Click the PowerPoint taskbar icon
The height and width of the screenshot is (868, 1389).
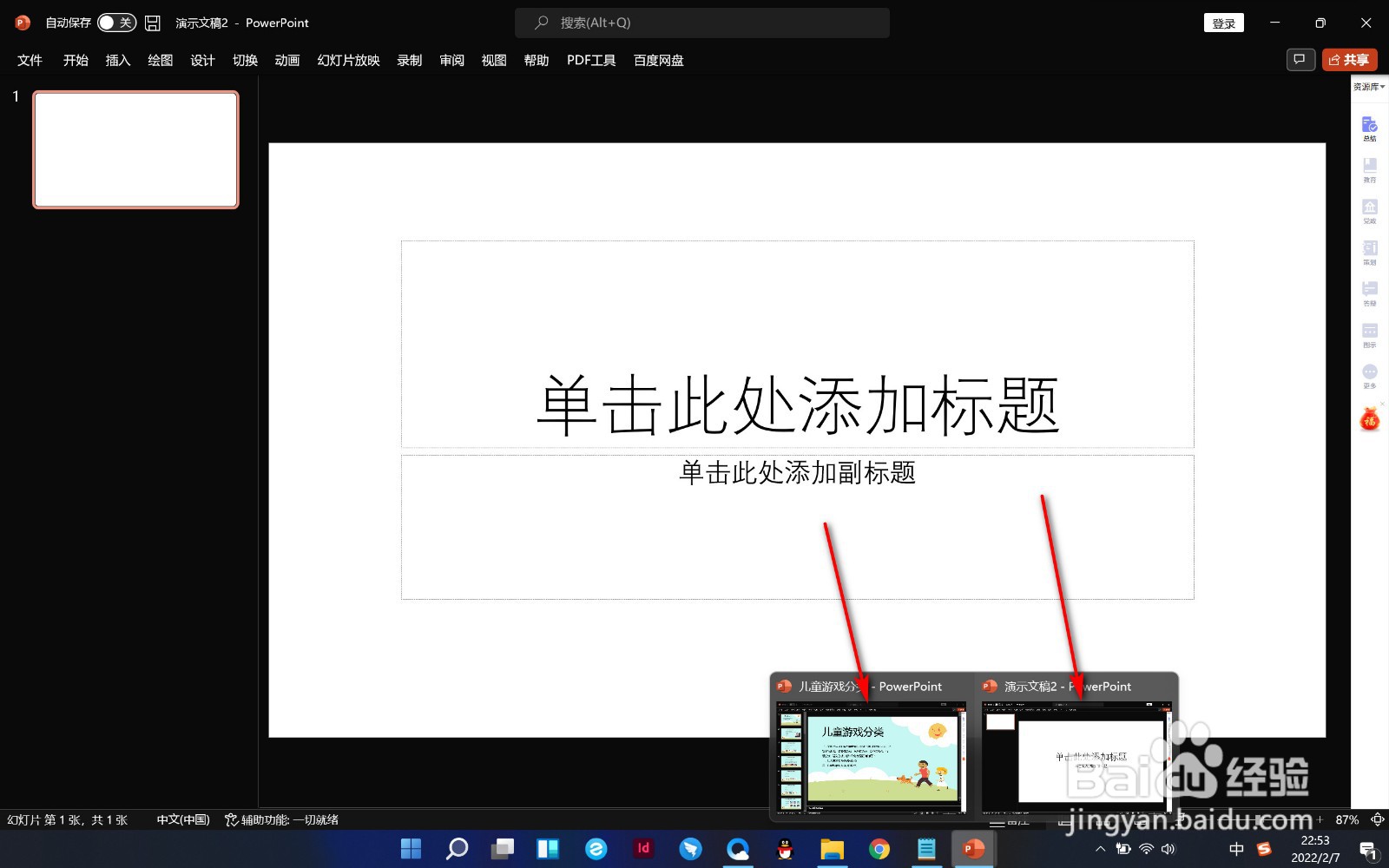pos(974,849)
